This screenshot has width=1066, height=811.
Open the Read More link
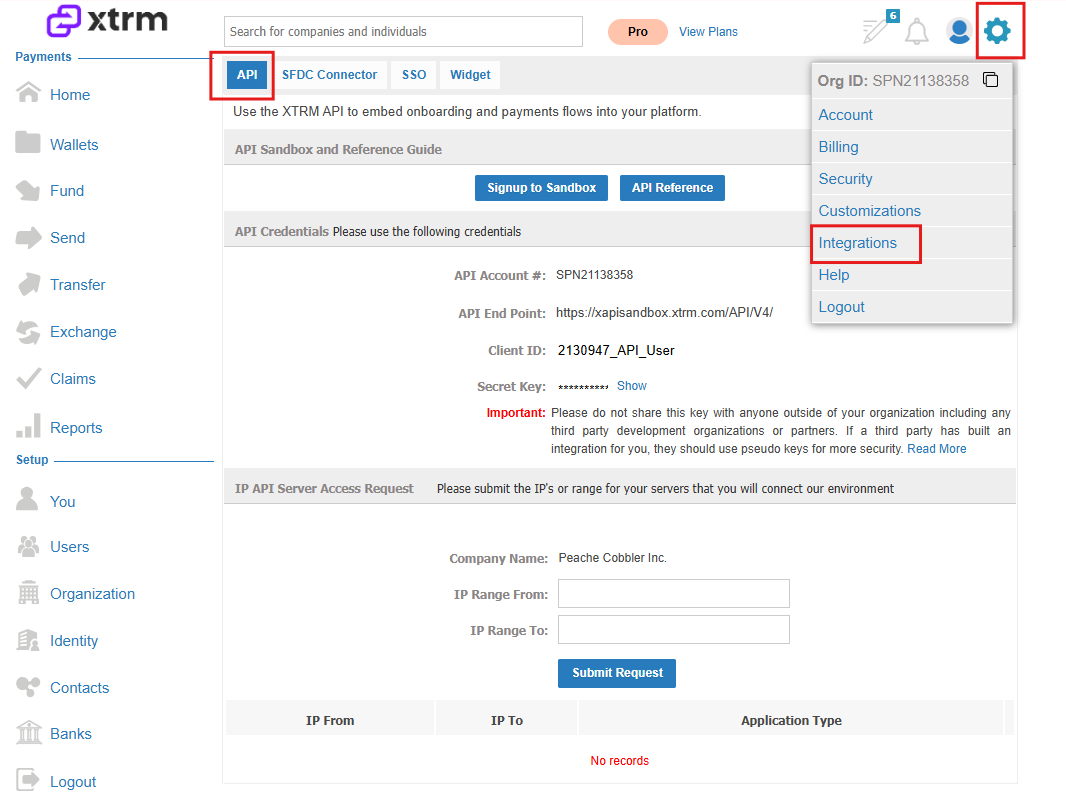(936, 449)
